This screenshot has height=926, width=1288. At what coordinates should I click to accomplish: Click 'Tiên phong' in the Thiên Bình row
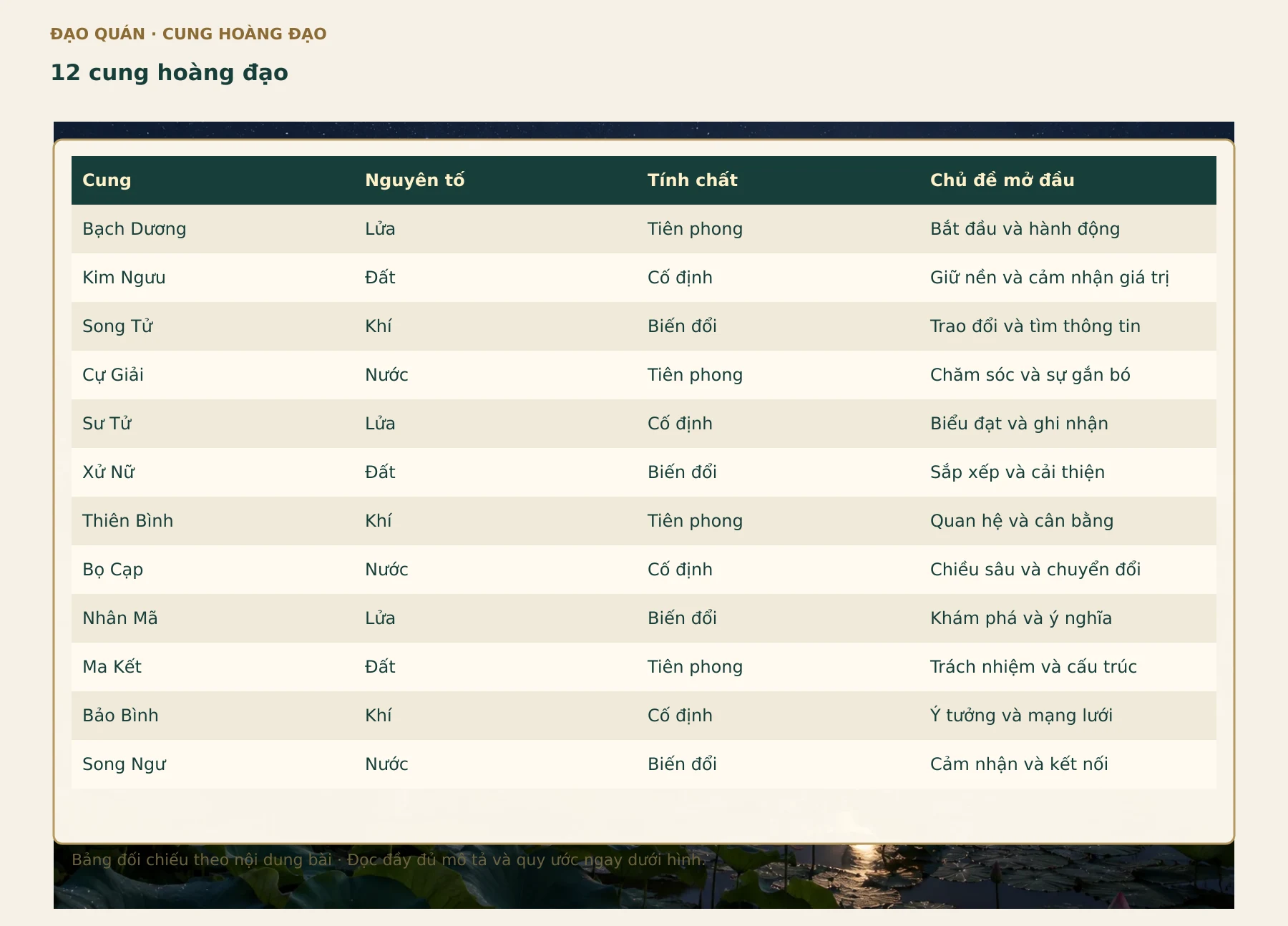click(695, 521)
